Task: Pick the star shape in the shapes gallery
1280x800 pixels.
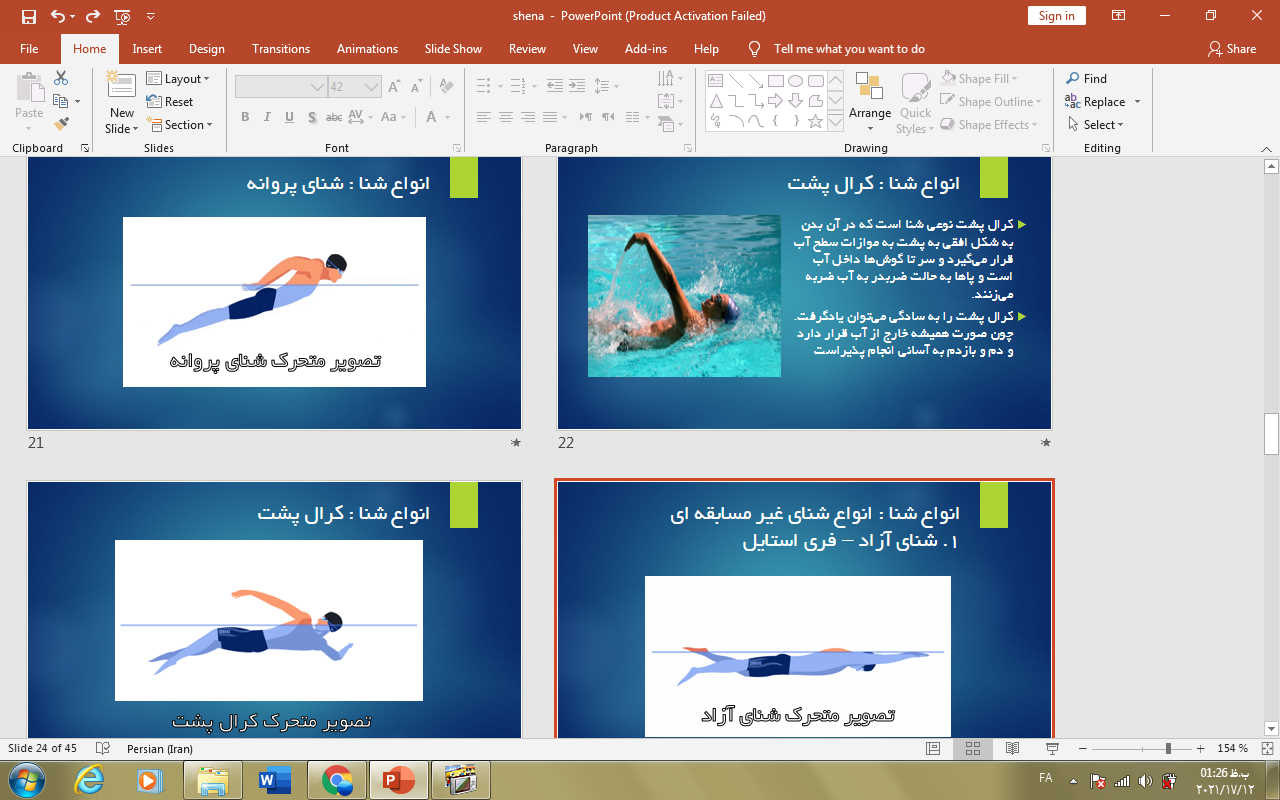Action: [x=815, y=122]
